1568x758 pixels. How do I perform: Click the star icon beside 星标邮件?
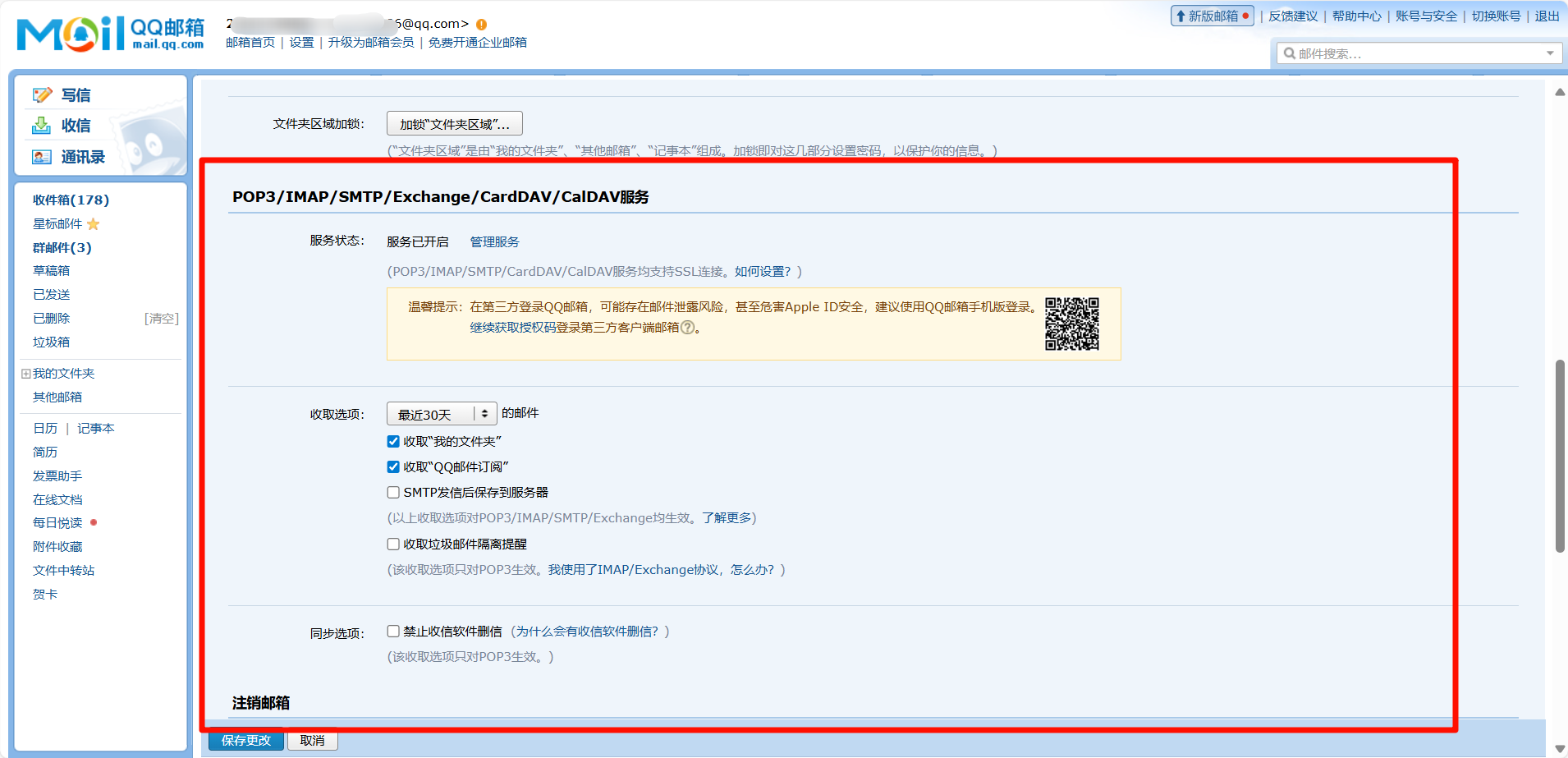click(x=93, y=223)
